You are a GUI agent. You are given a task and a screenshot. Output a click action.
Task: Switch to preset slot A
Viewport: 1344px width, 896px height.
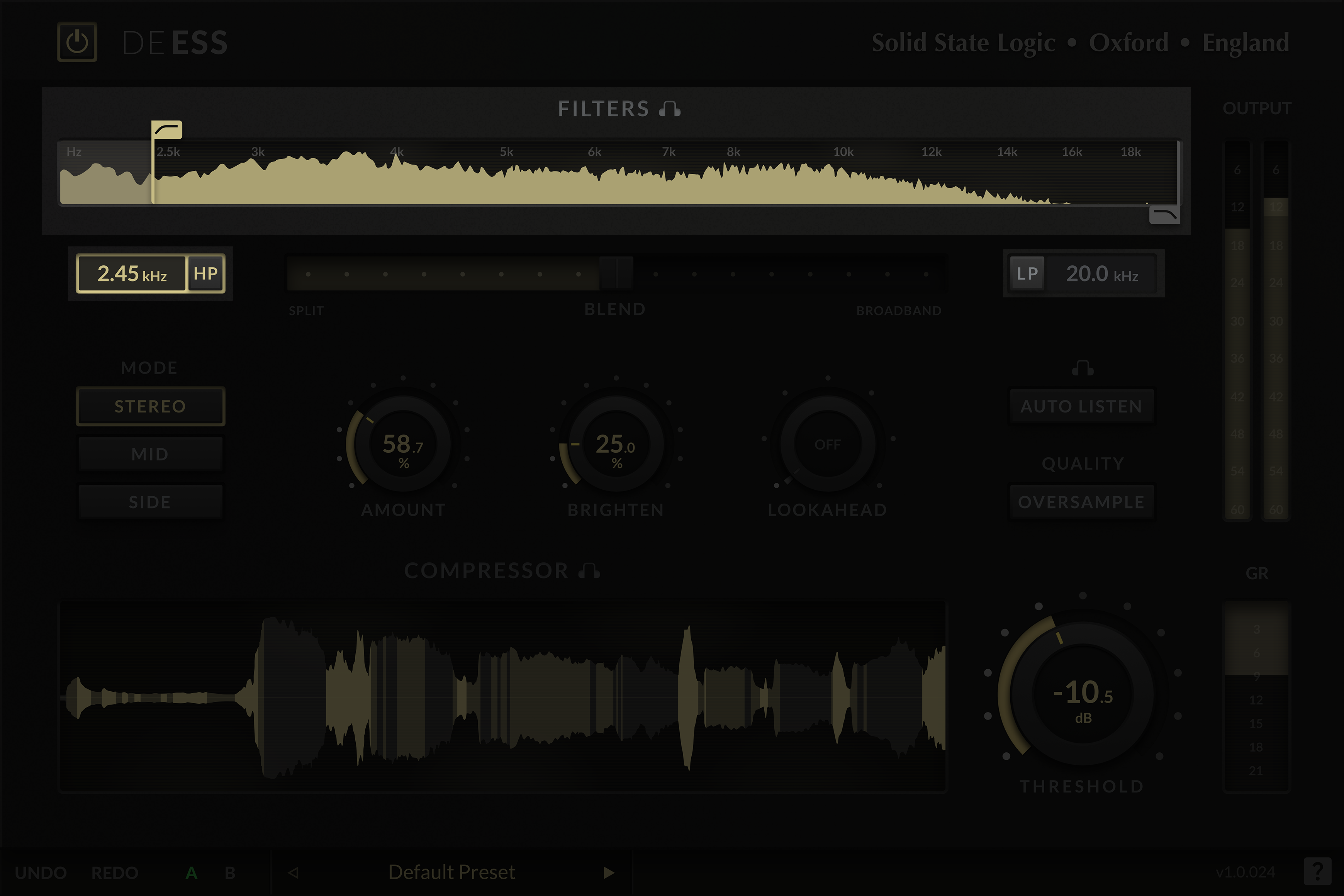point(192,873)
